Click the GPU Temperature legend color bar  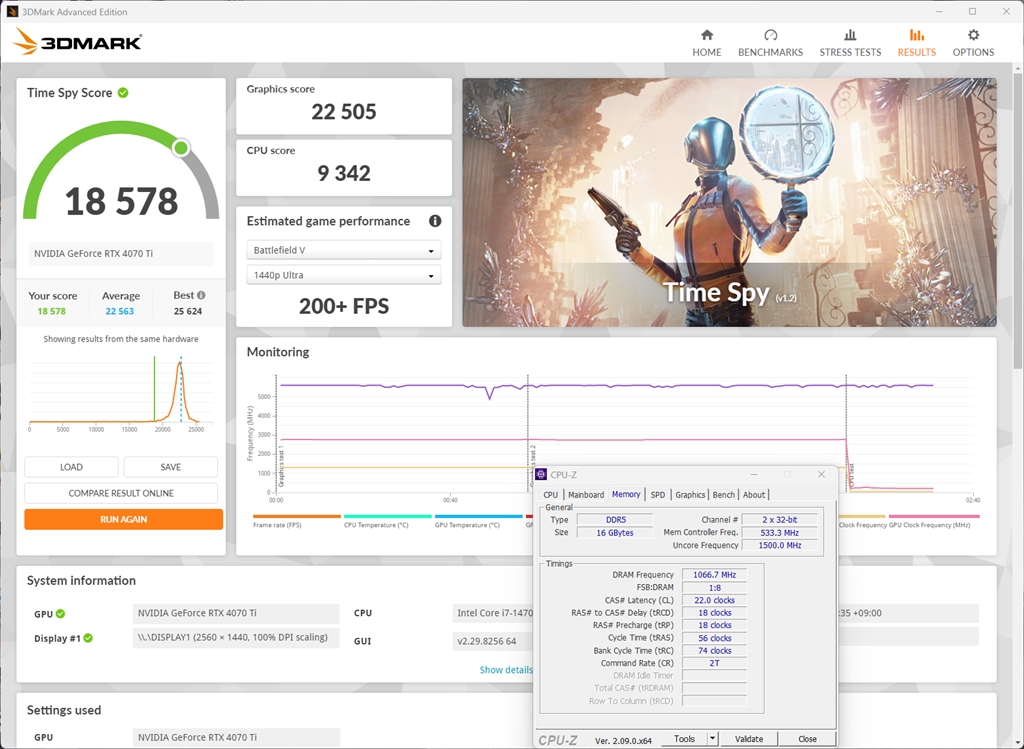point(479,517)
